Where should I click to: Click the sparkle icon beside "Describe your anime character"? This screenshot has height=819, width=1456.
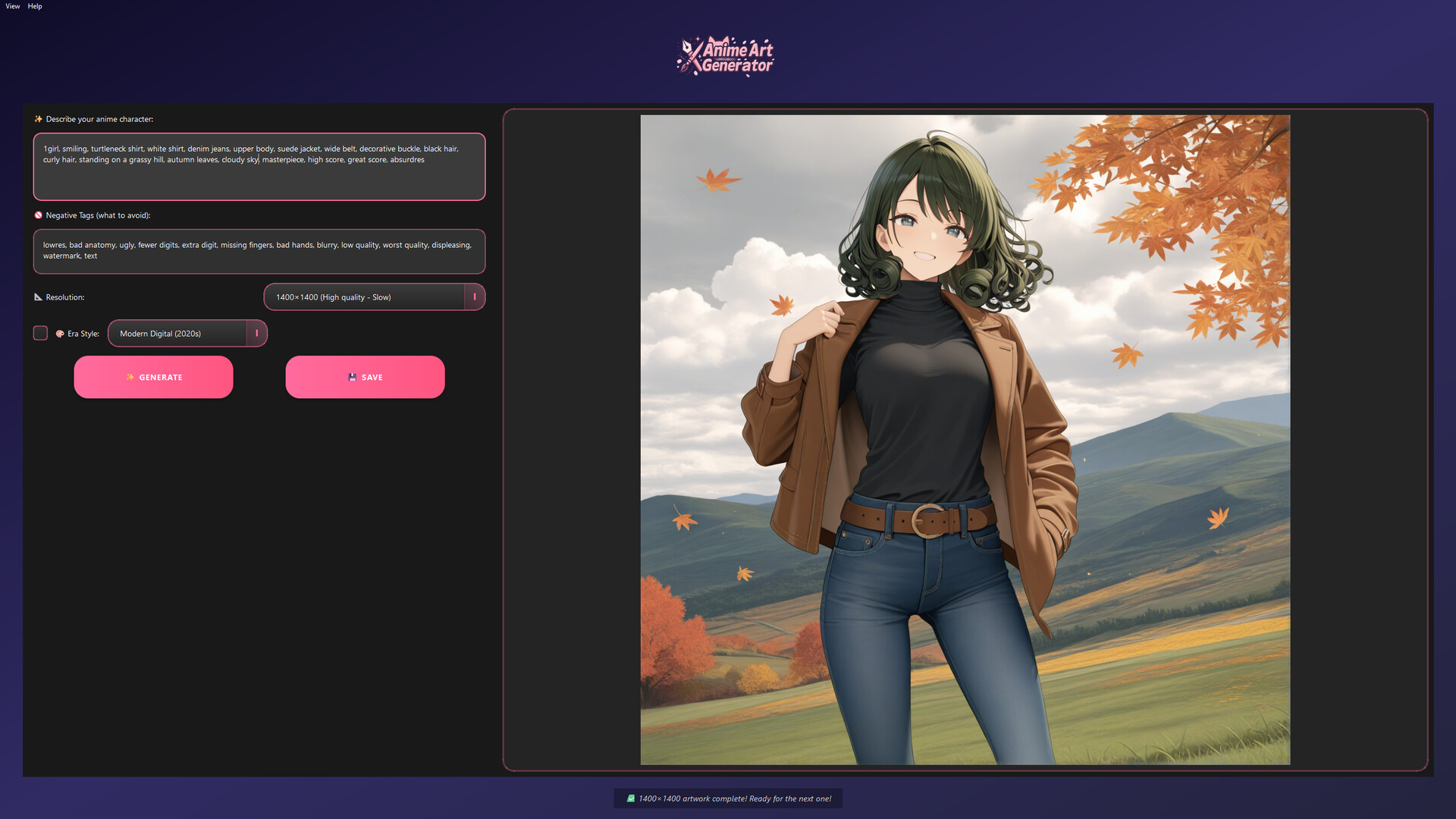[x=37, y=119]
